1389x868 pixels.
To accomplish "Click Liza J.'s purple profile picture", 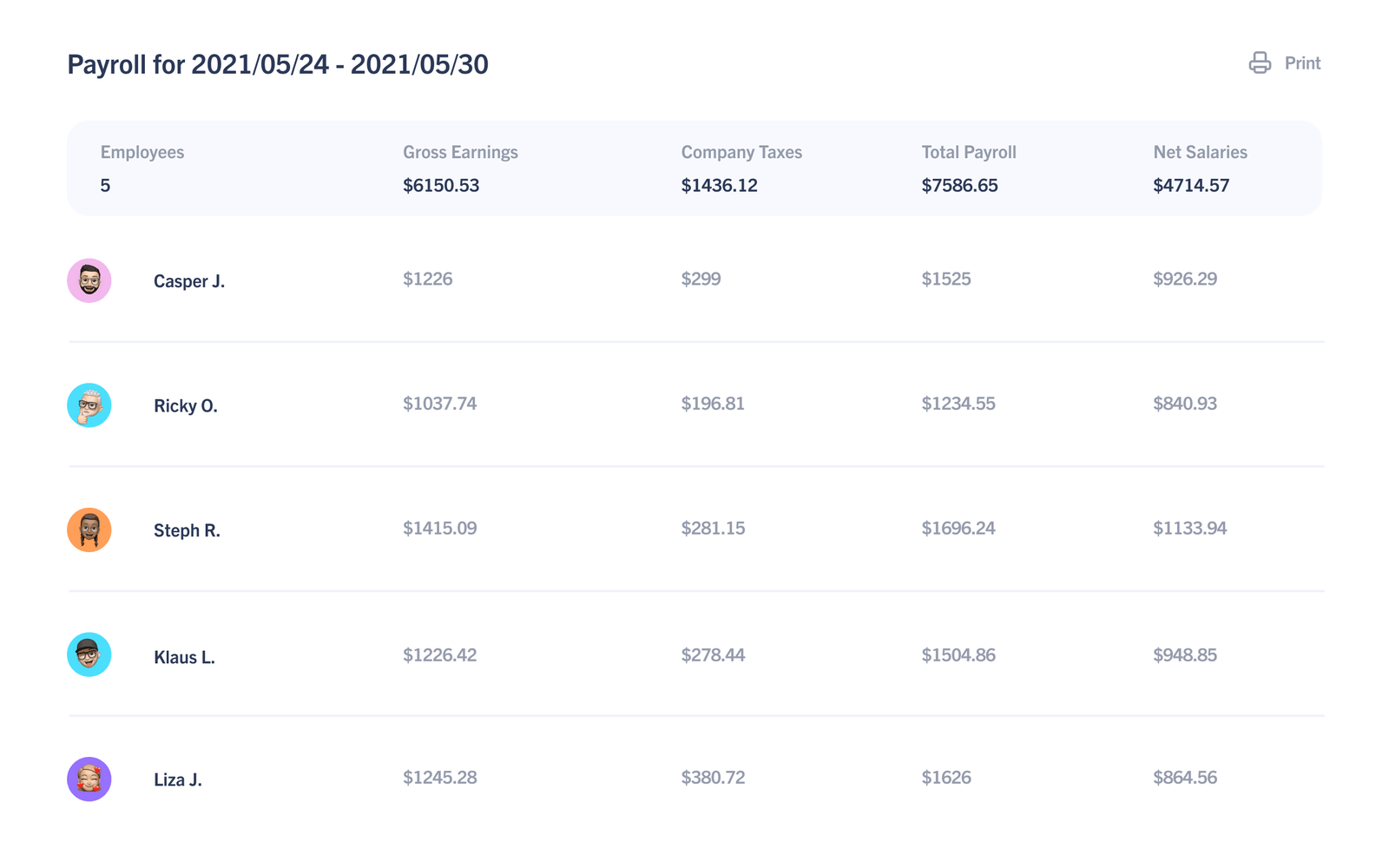I will (x=89, y=779).
